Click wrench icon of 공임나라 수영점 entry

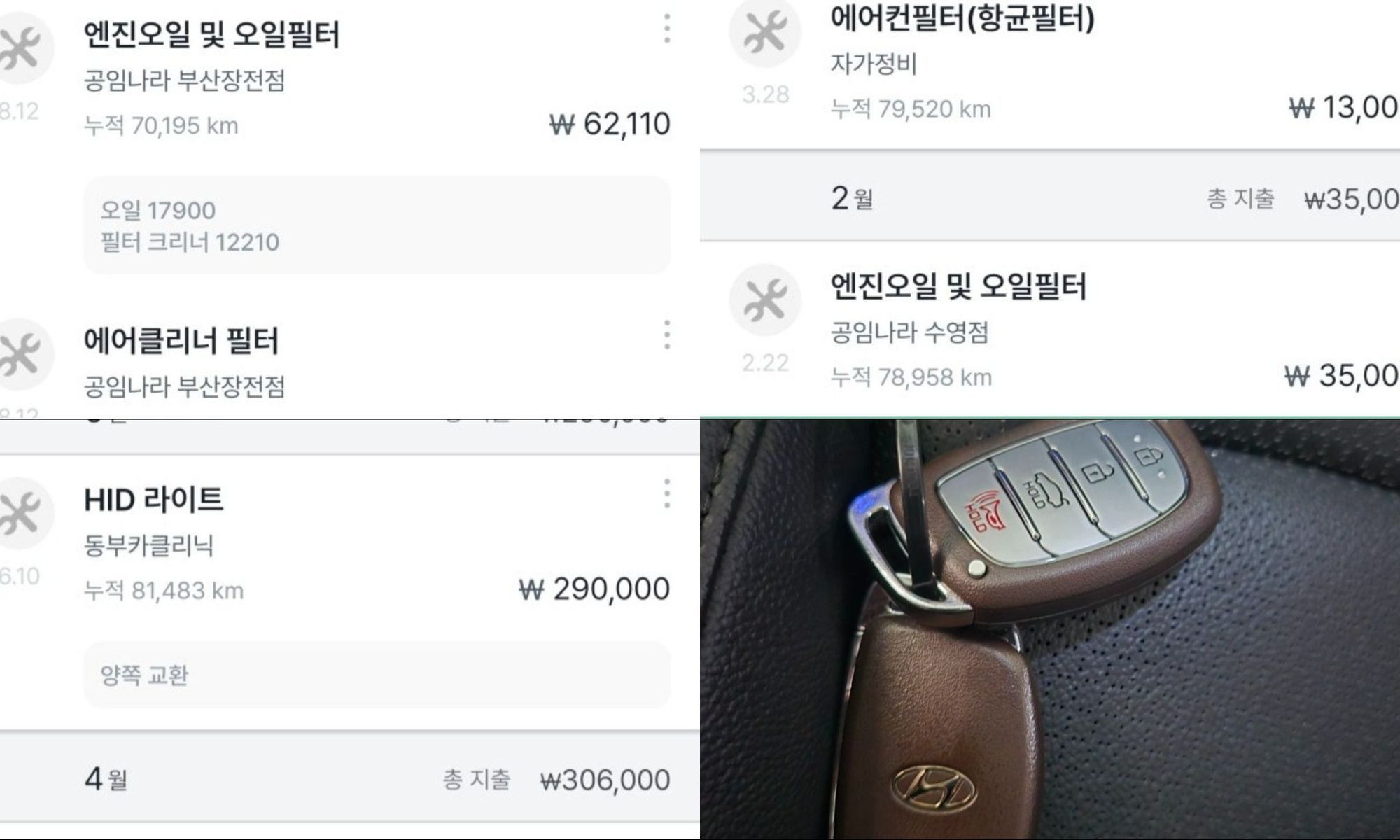[765, 300]
